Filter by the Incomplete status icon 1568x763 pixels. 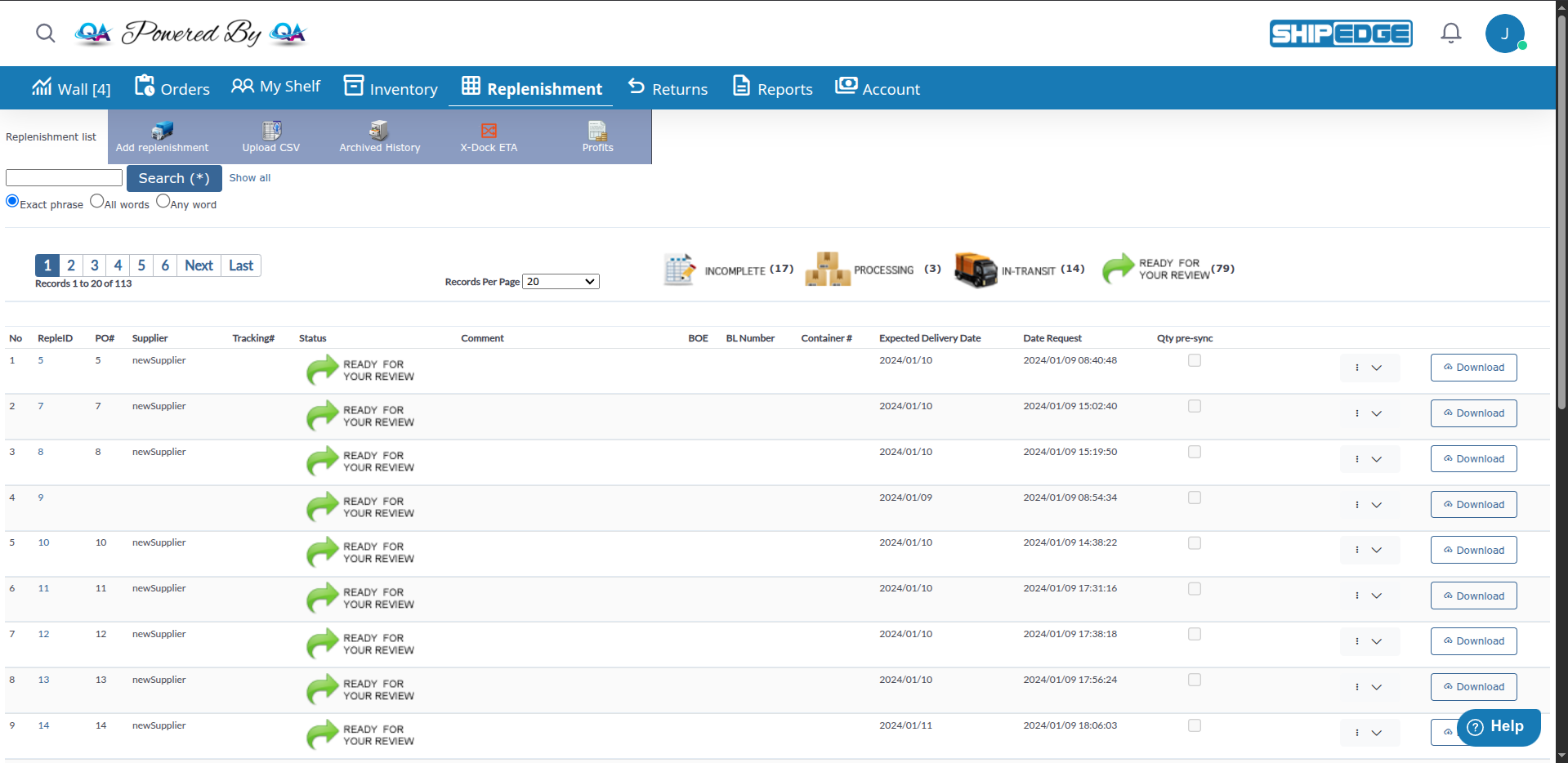(x=679, y=269)
